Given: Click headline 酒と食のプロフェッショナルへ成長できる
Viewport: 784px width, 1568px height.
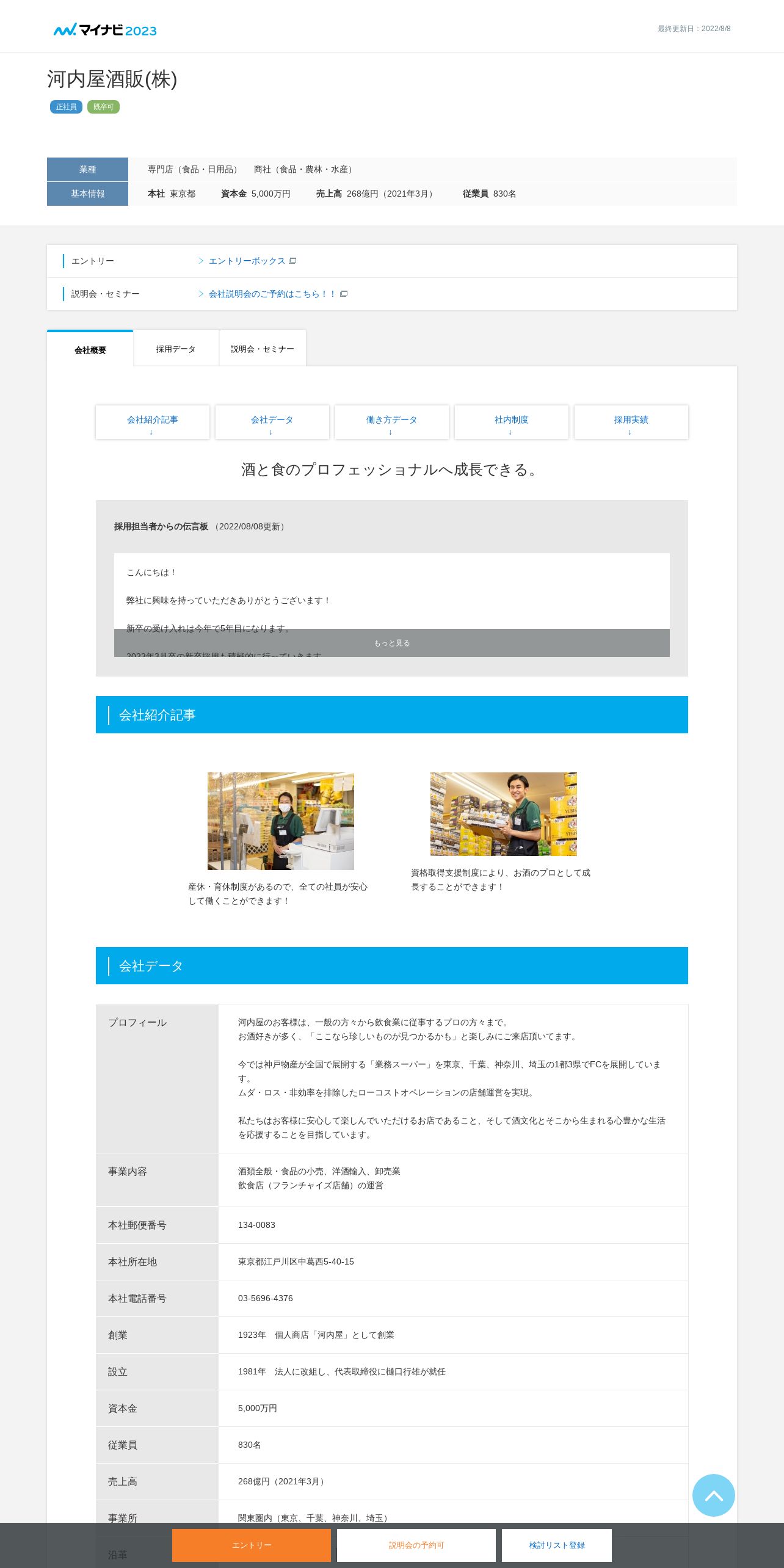Looking at the screenshot, I should 392,470.
